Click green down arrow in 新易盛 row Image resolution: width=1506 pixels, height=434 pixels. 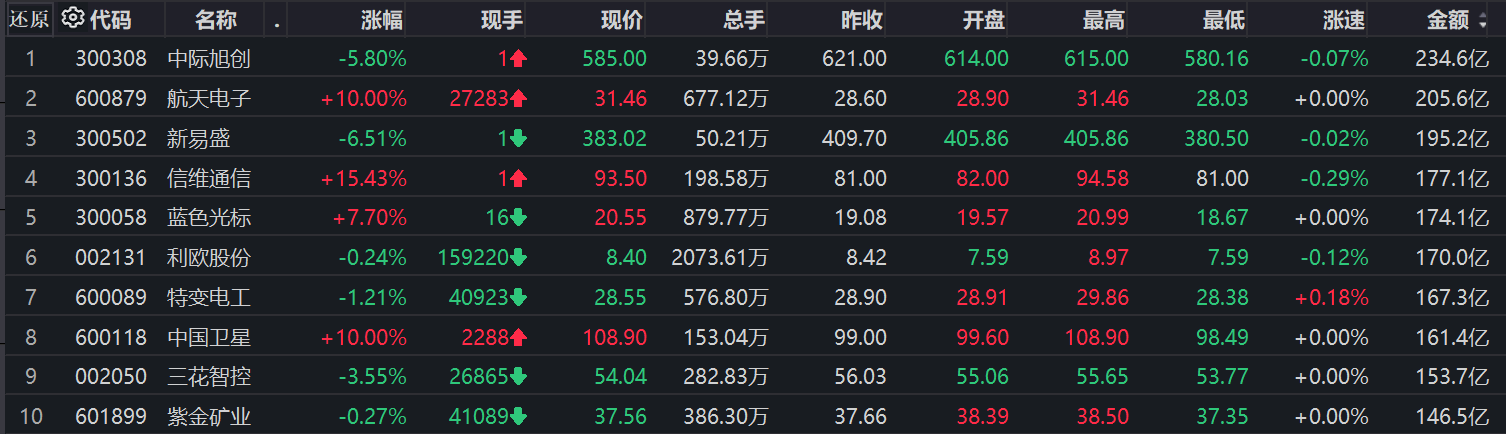click(518, 139)
